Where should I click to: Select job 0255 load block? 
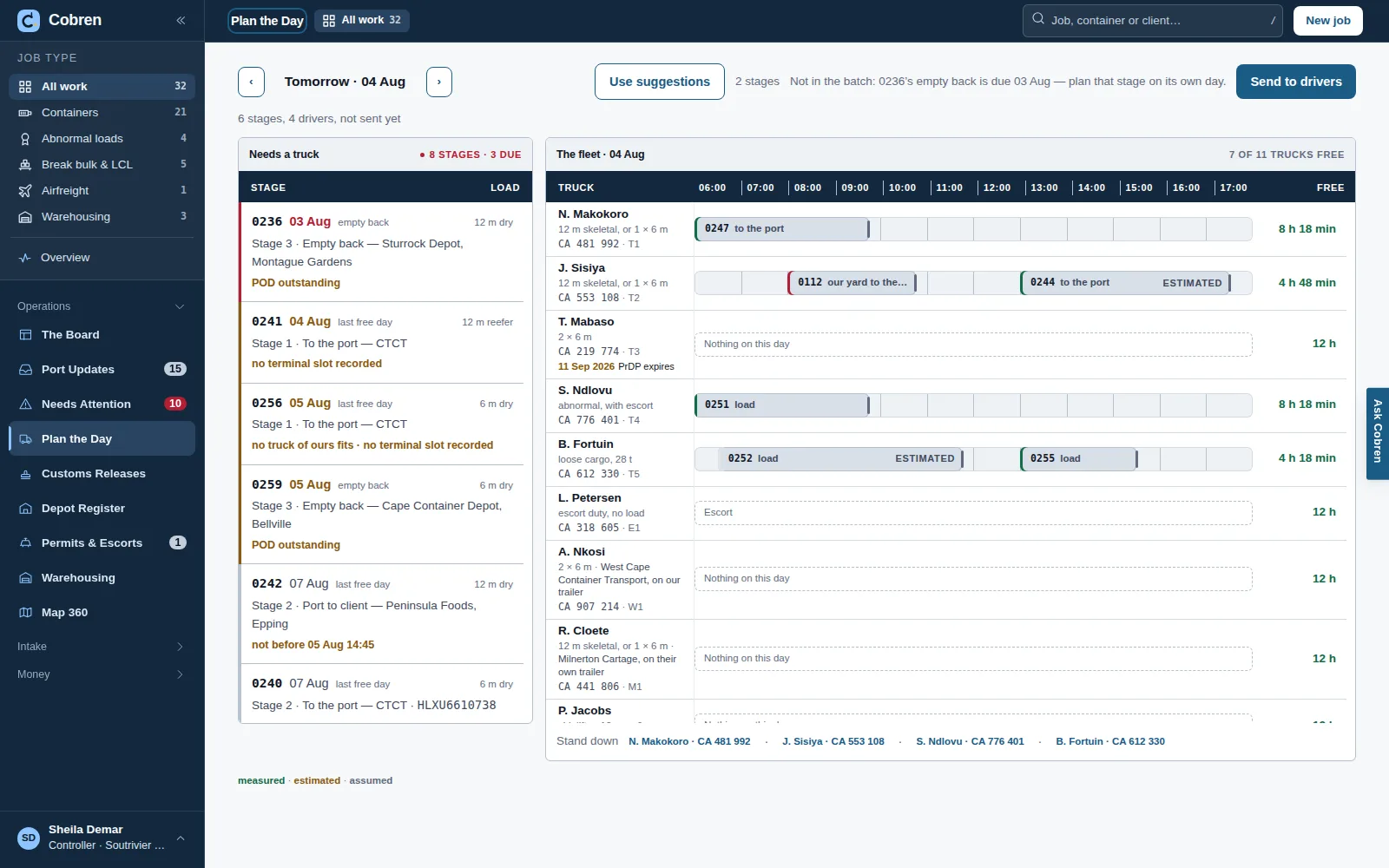coord(1079,458)
